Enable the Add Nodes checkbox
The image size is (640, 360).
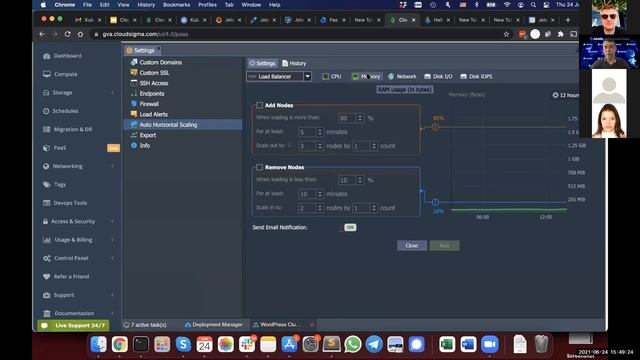(259, 105)
